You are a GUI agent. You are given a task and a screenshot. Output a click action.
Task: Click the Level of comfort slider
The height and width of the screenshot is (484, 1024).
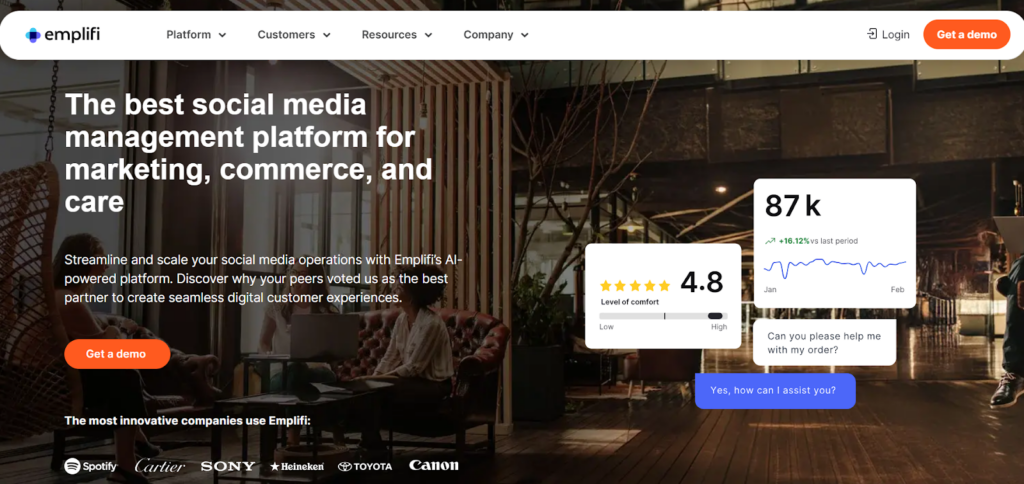pos(662,316)
